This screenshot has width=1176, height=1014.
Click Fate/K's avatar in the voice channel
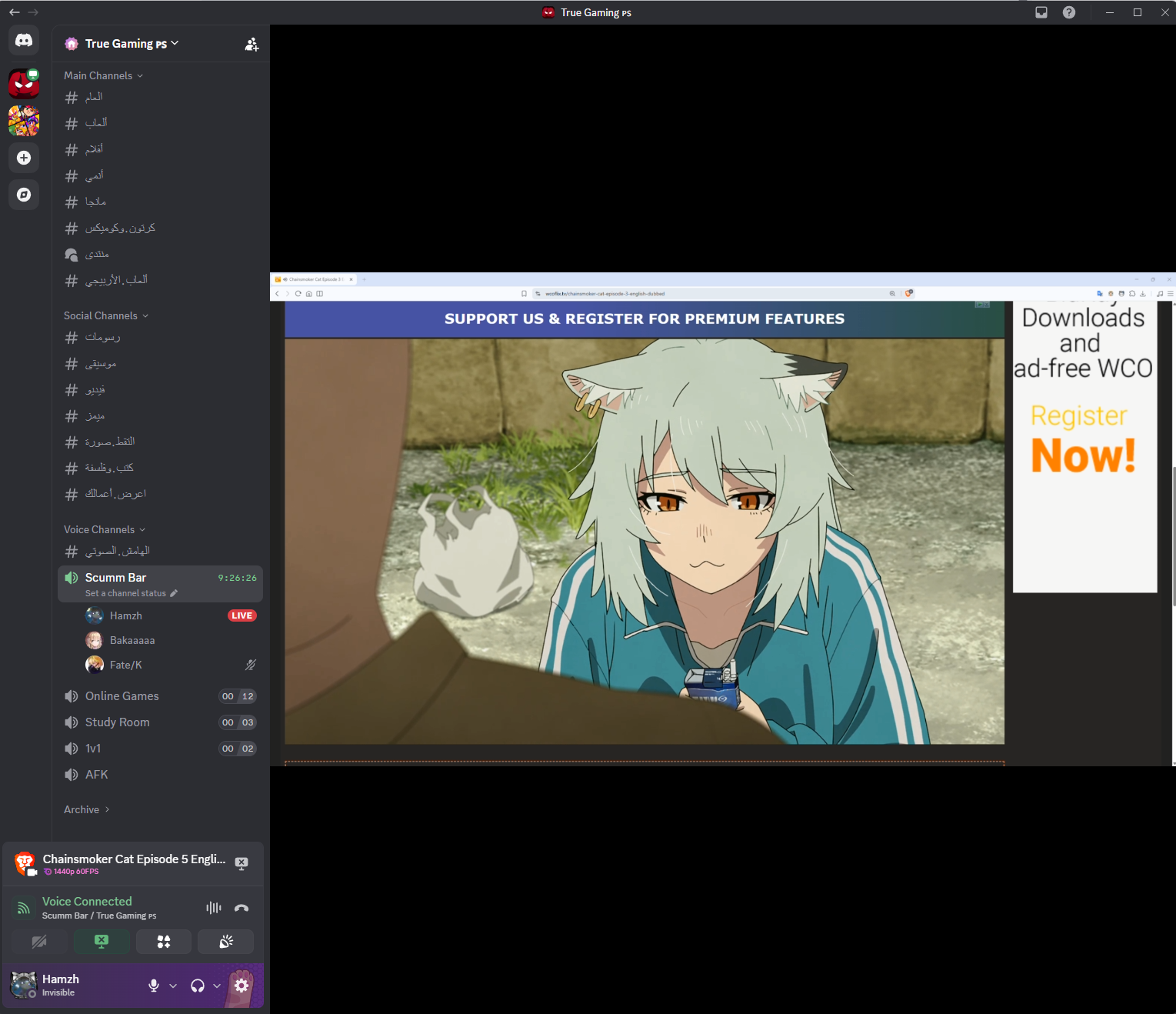tap(95, 665)
